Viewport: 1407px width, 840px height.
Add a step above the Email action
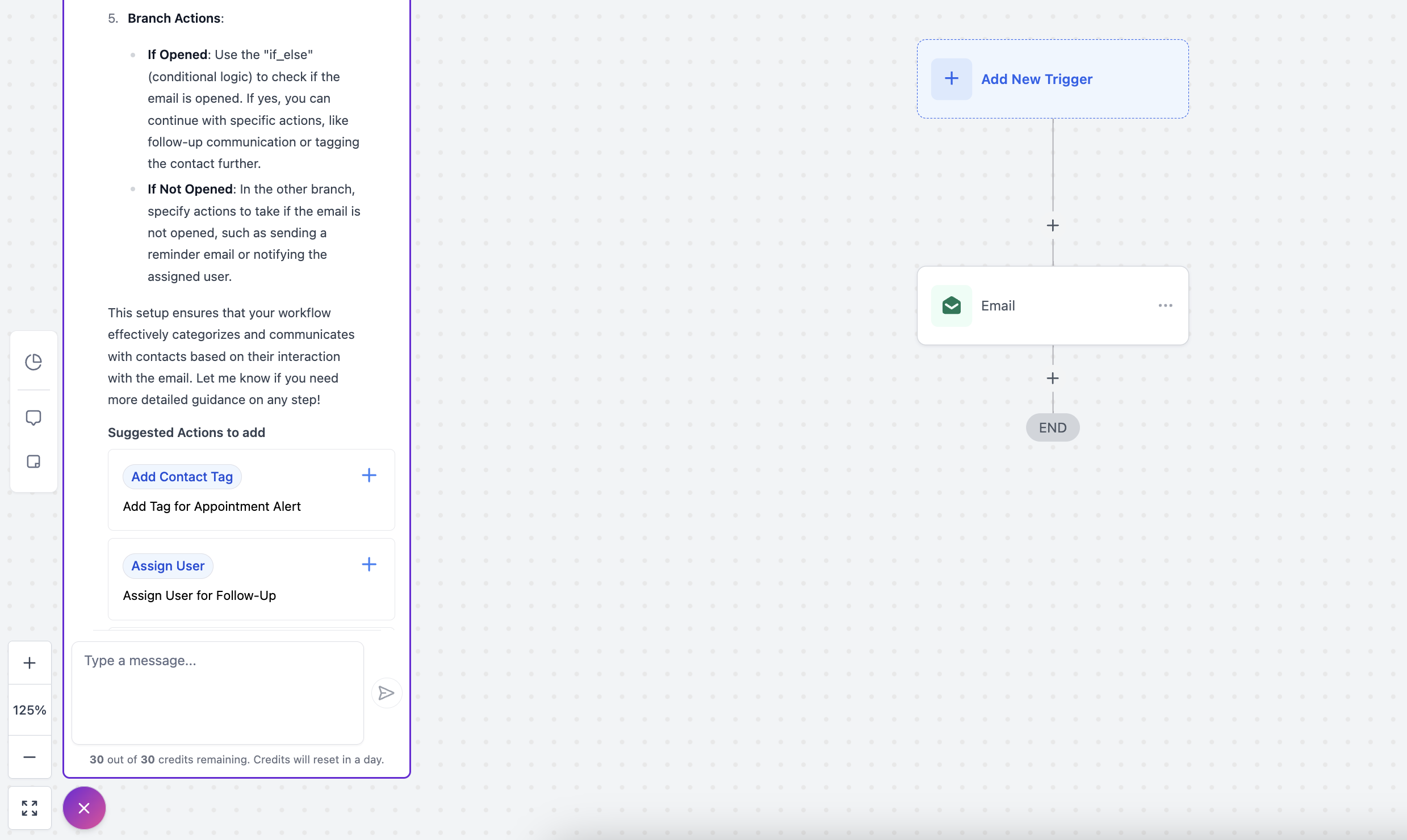(1053, 226)
